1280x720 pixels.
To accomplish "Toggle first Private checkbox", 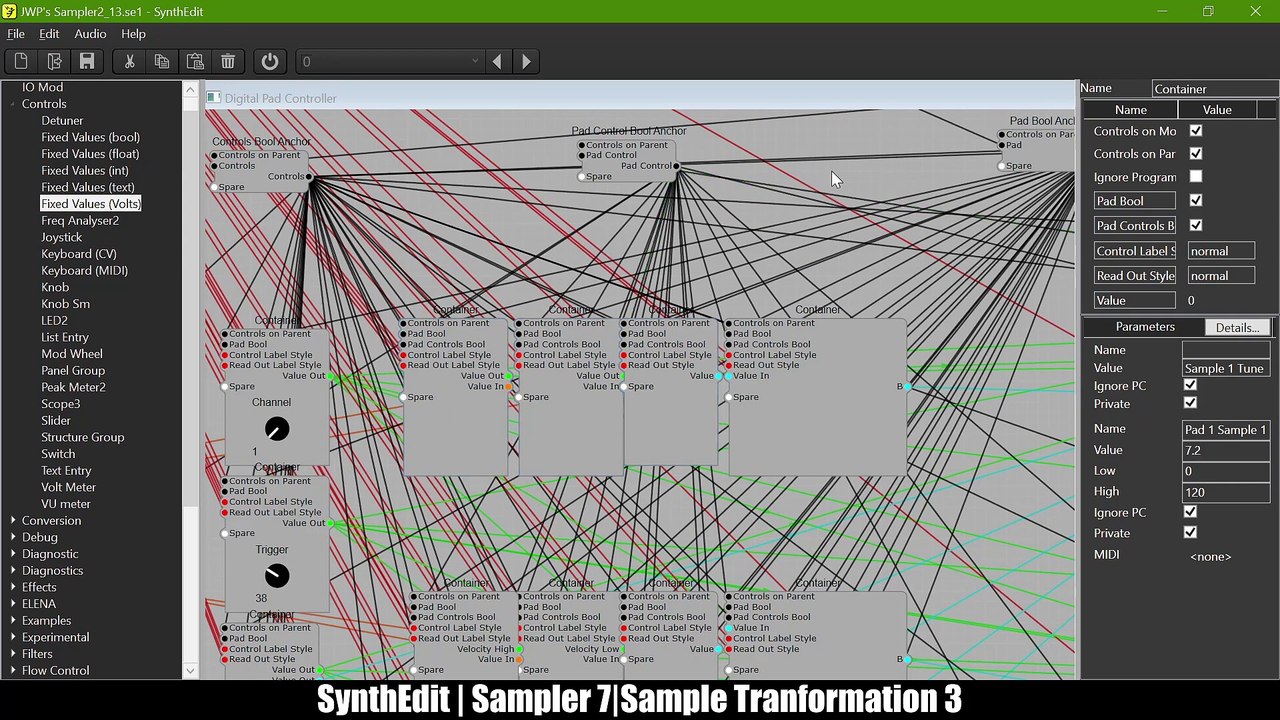I will [x=1190, y=403].
